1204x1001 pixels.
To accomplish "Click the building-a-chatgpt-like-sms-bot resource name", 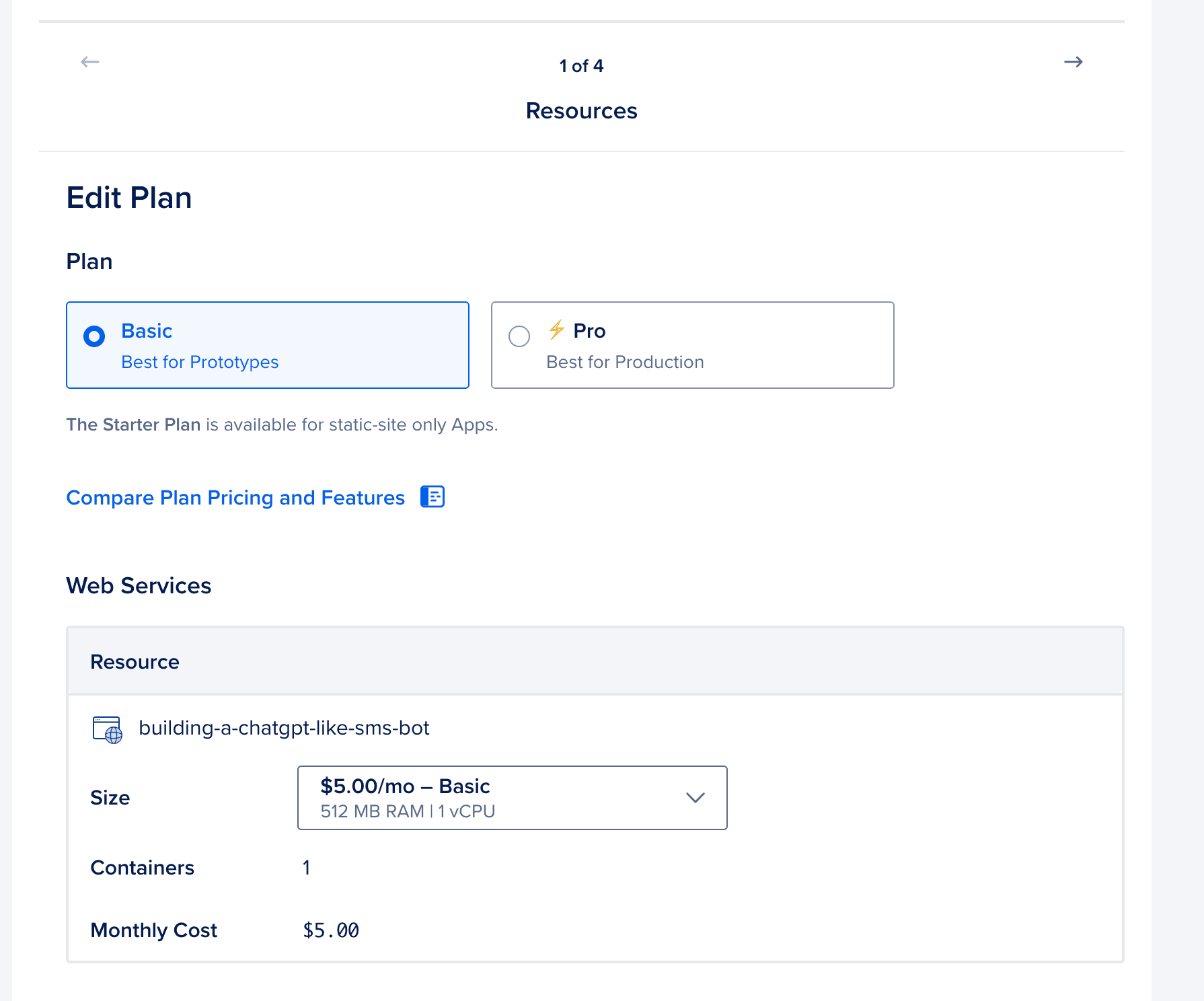I will (284, 728).
